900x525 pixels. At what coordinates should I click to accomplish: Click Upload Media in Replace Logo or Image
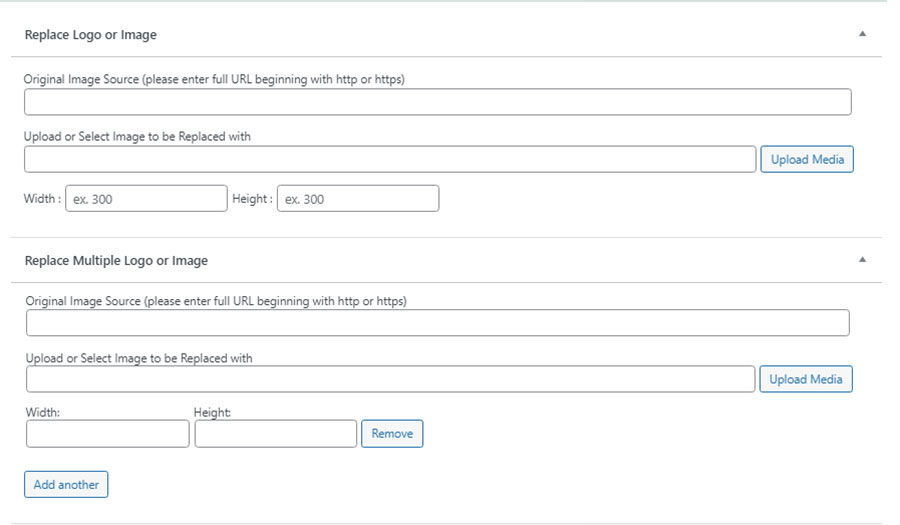tap(807, 160)
